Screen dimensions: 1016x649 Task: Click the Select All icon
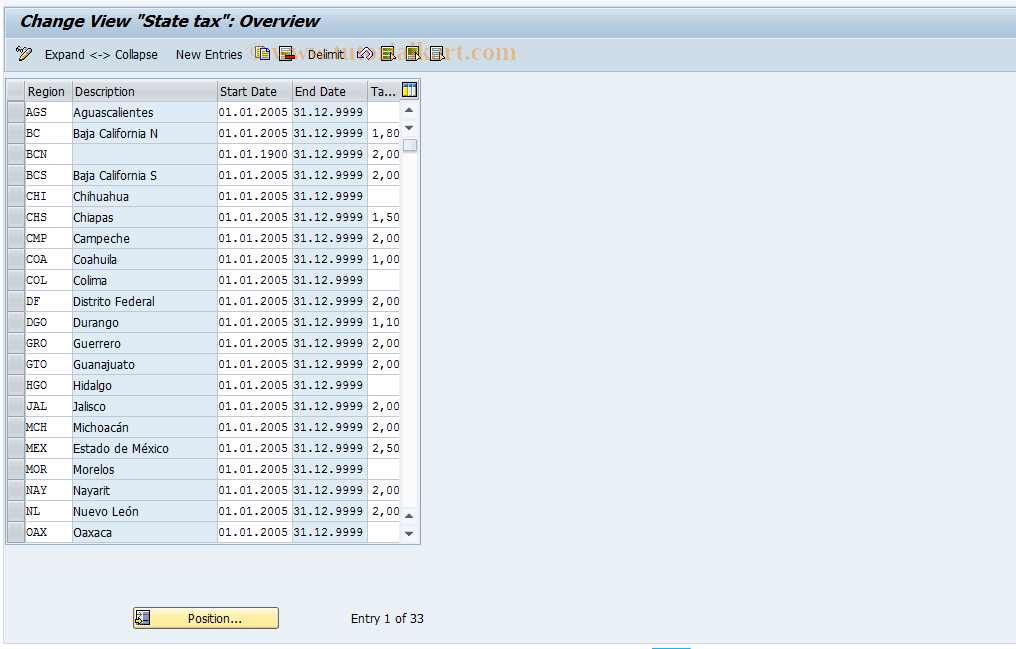click(x=388, y=54)
